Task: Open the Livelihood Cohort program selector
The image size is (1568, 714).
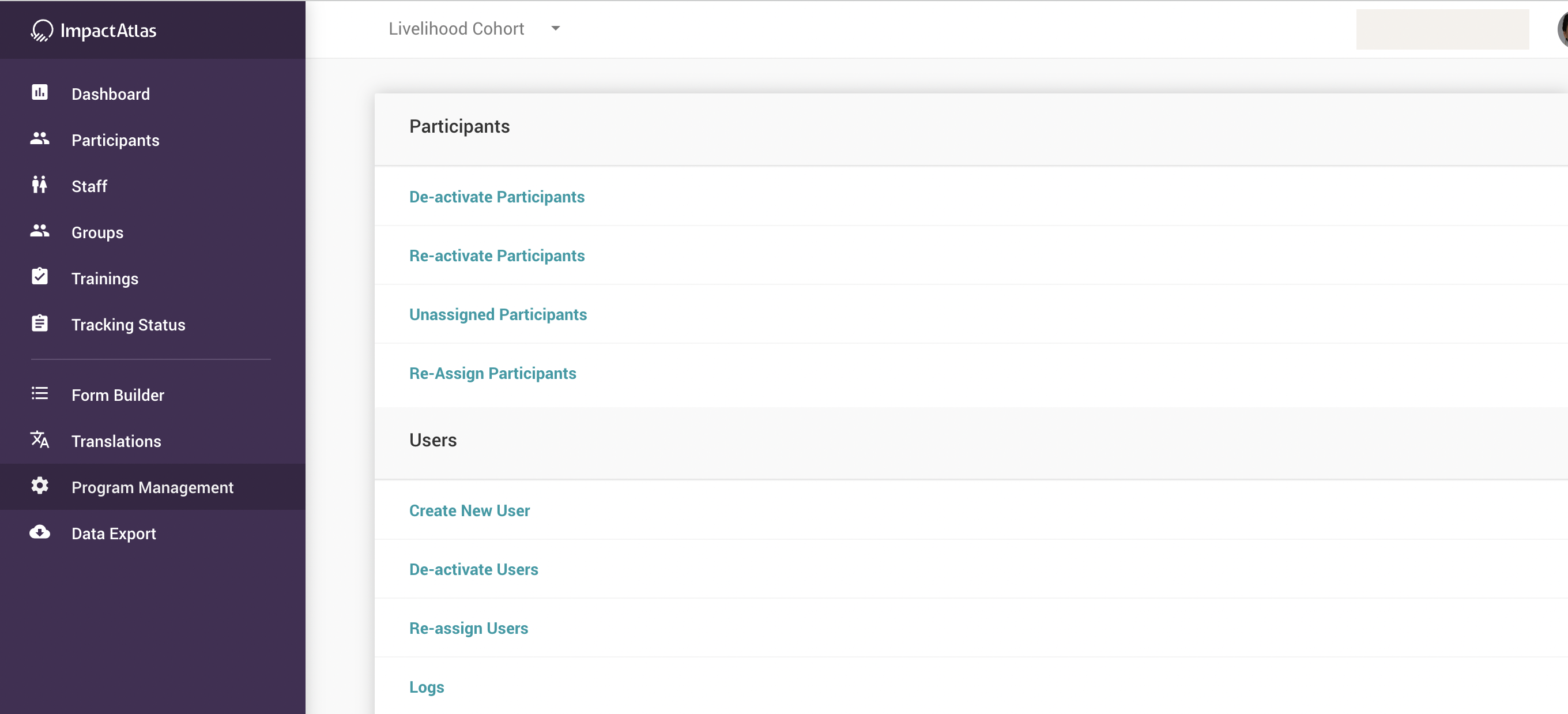Action: pyautogui.click(x=456, y=29)
